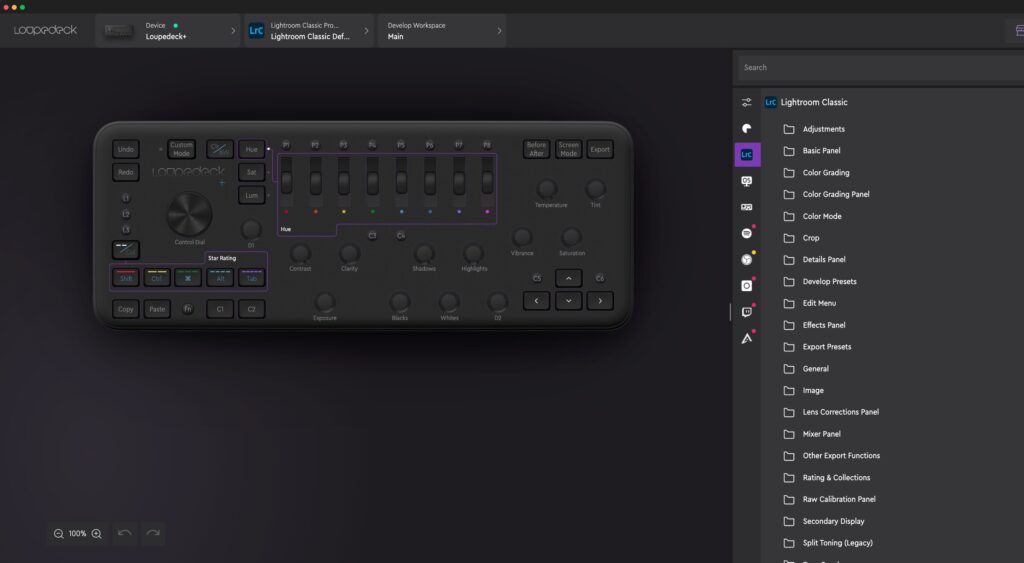
Task: Select the P1 red hue slider
Action: (286, 184)
